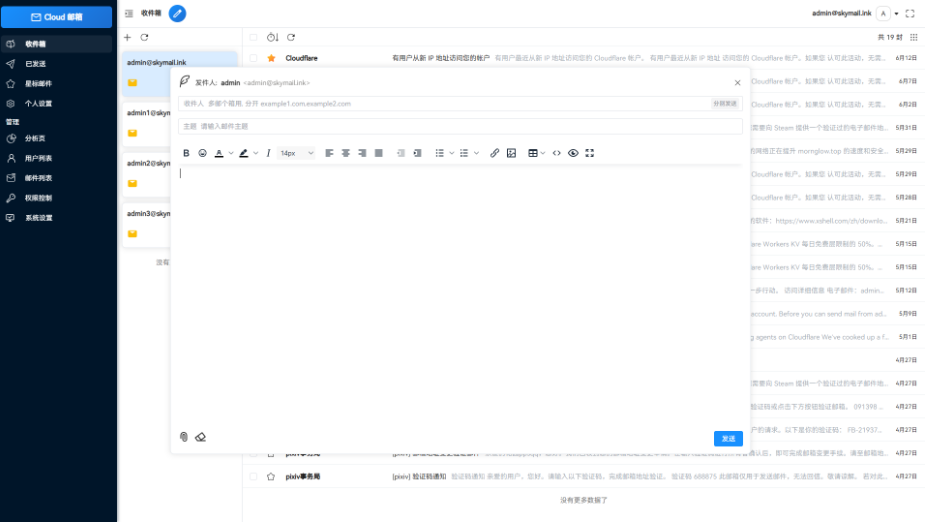Open 星标邮件 starred mail
This screenshot has width=936, height=525.
point(57,84)
